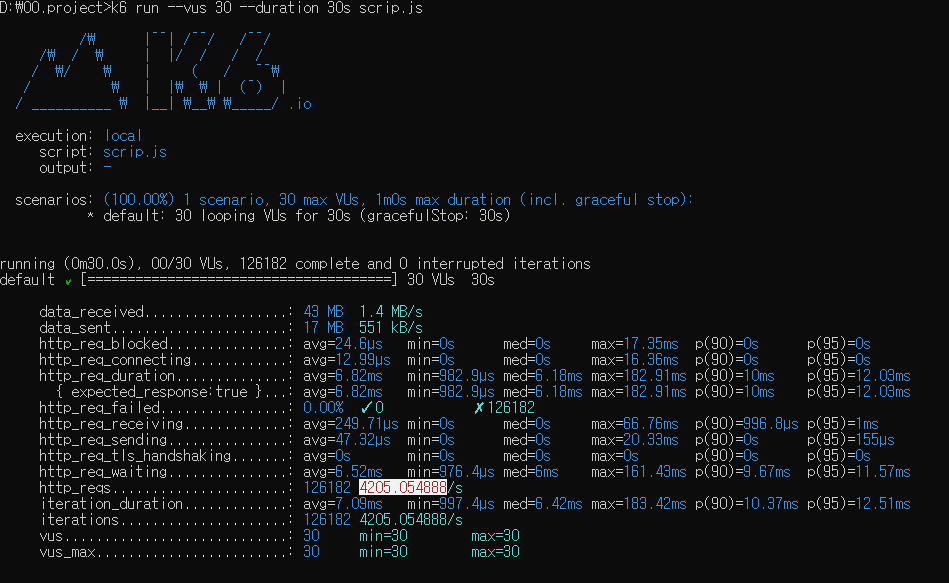The height and width of the screenshot is (583, 949).
Task: Click the scenarios summary line
Action: 354,200
